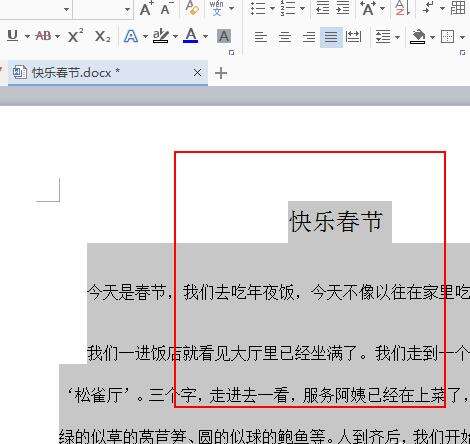Screen dimensions: 470x444
Task: Open the font settings dialog launcher
Action: point(232,52)
